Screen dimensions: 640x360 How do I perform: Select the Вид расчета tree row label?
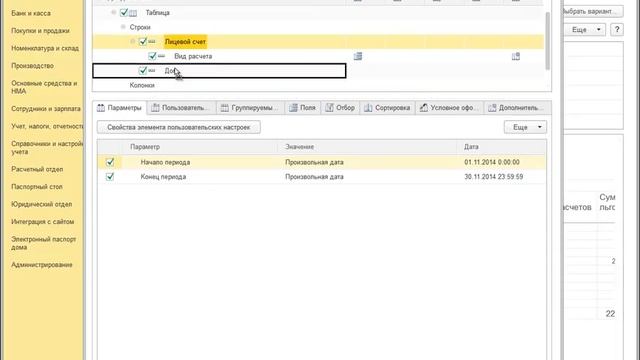[x=193, y=56]
